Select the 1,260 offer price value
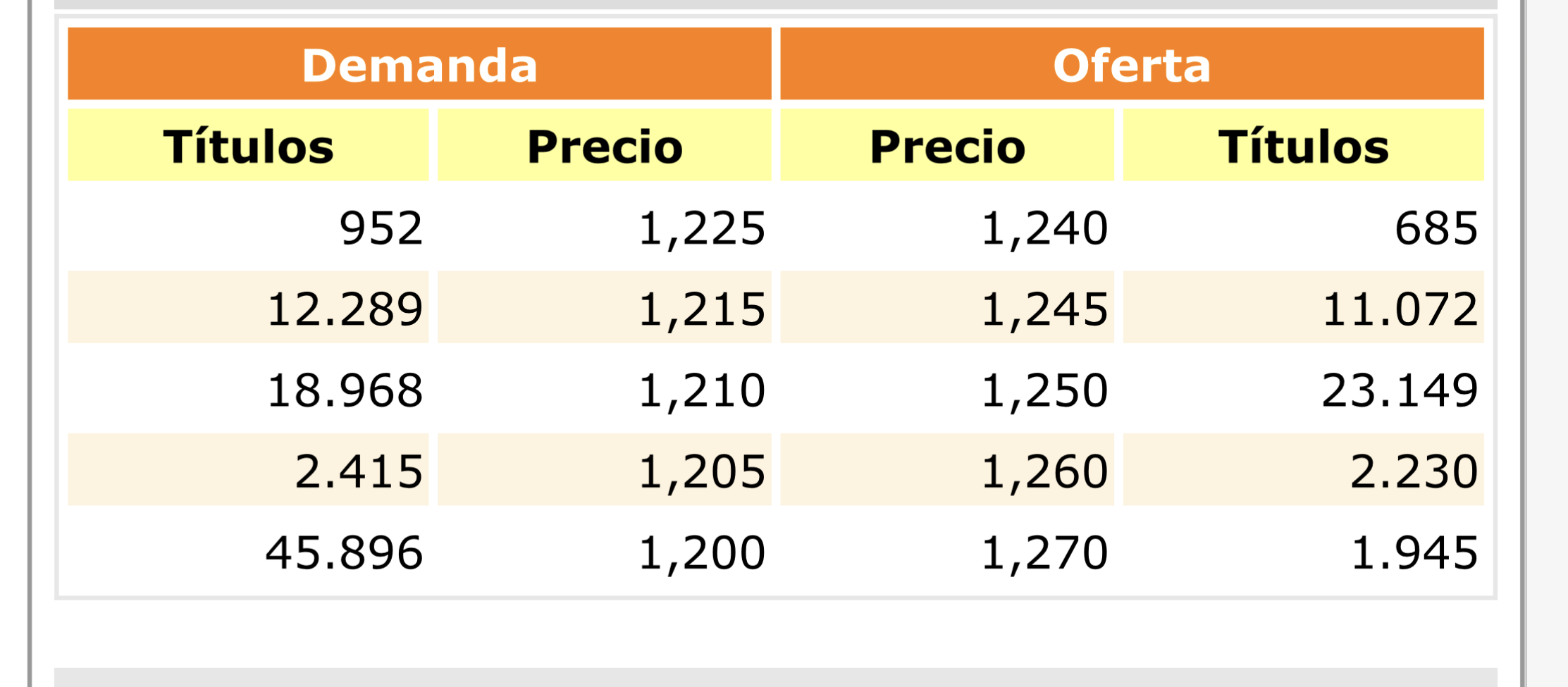The image size is (1568, 687). 1044,472
